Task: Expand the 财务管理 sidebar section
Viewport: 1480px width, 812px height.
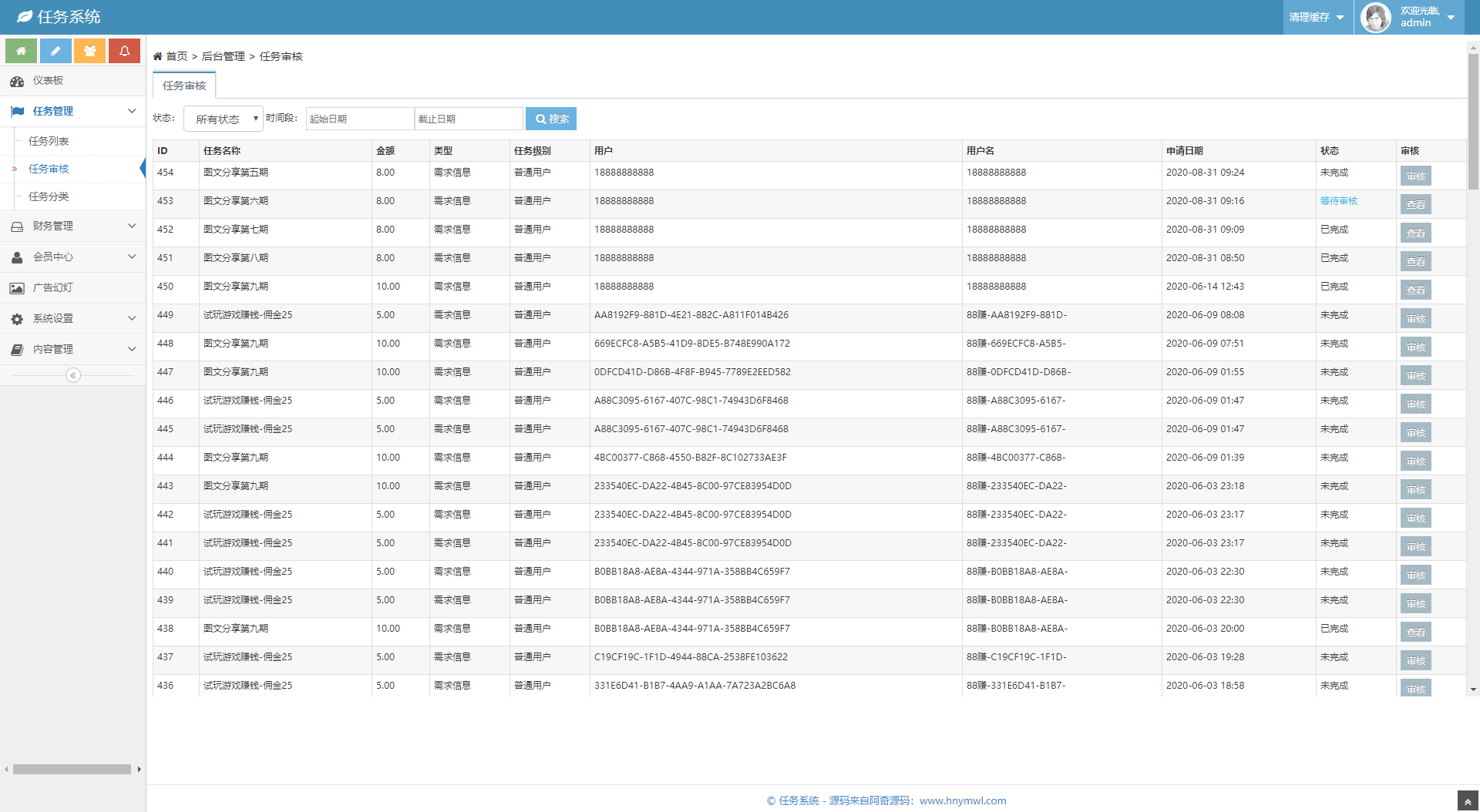Action: tap(72, 226)
